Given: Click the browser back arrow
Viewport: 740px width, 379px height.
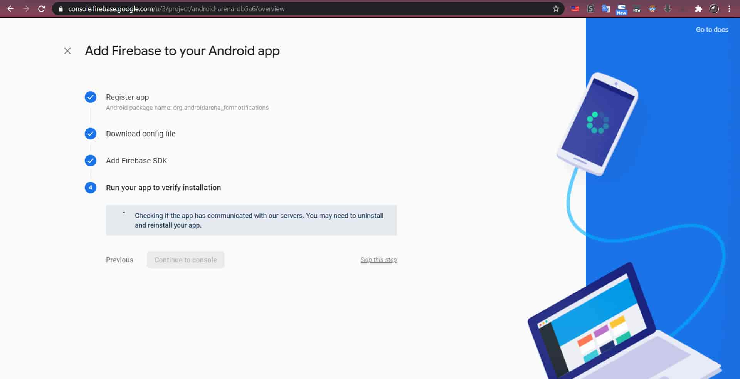Looking at the screenshot, I should pos(10,8).
